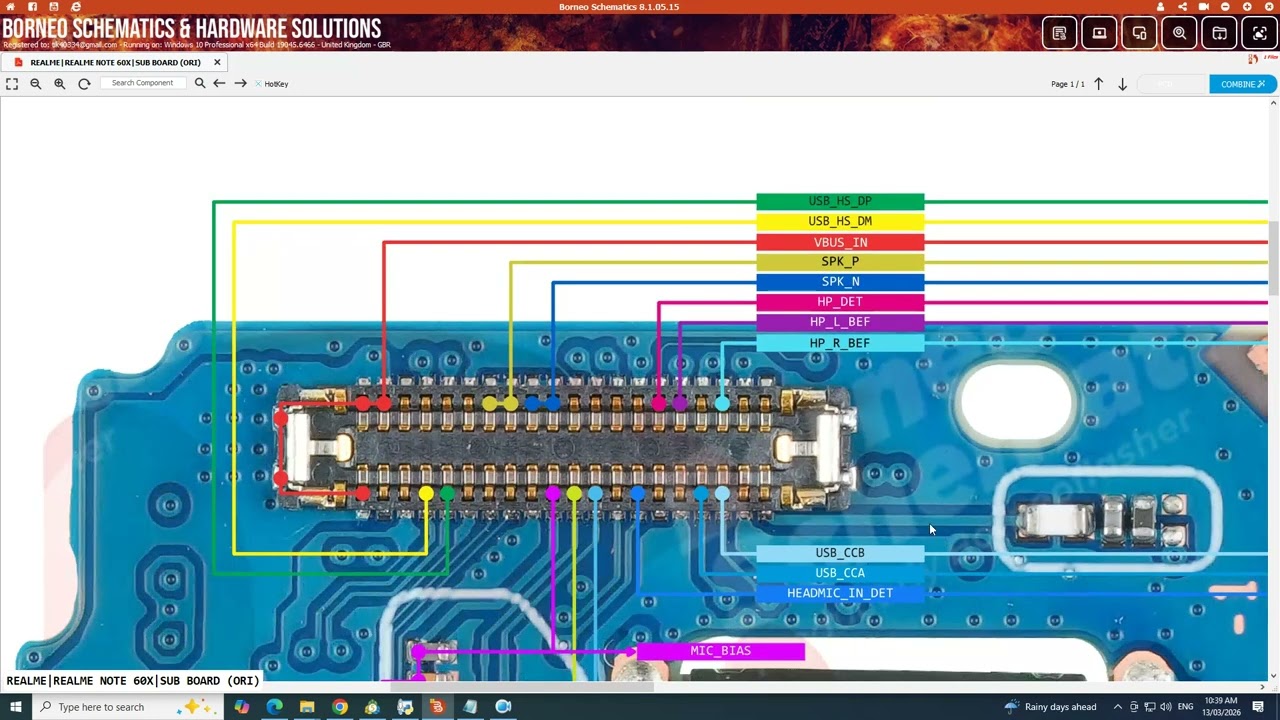Click the search-location magnifier icon in the header
Image resolution: width=1280 pixels, height=720 pixels.
click(1179, 33)
